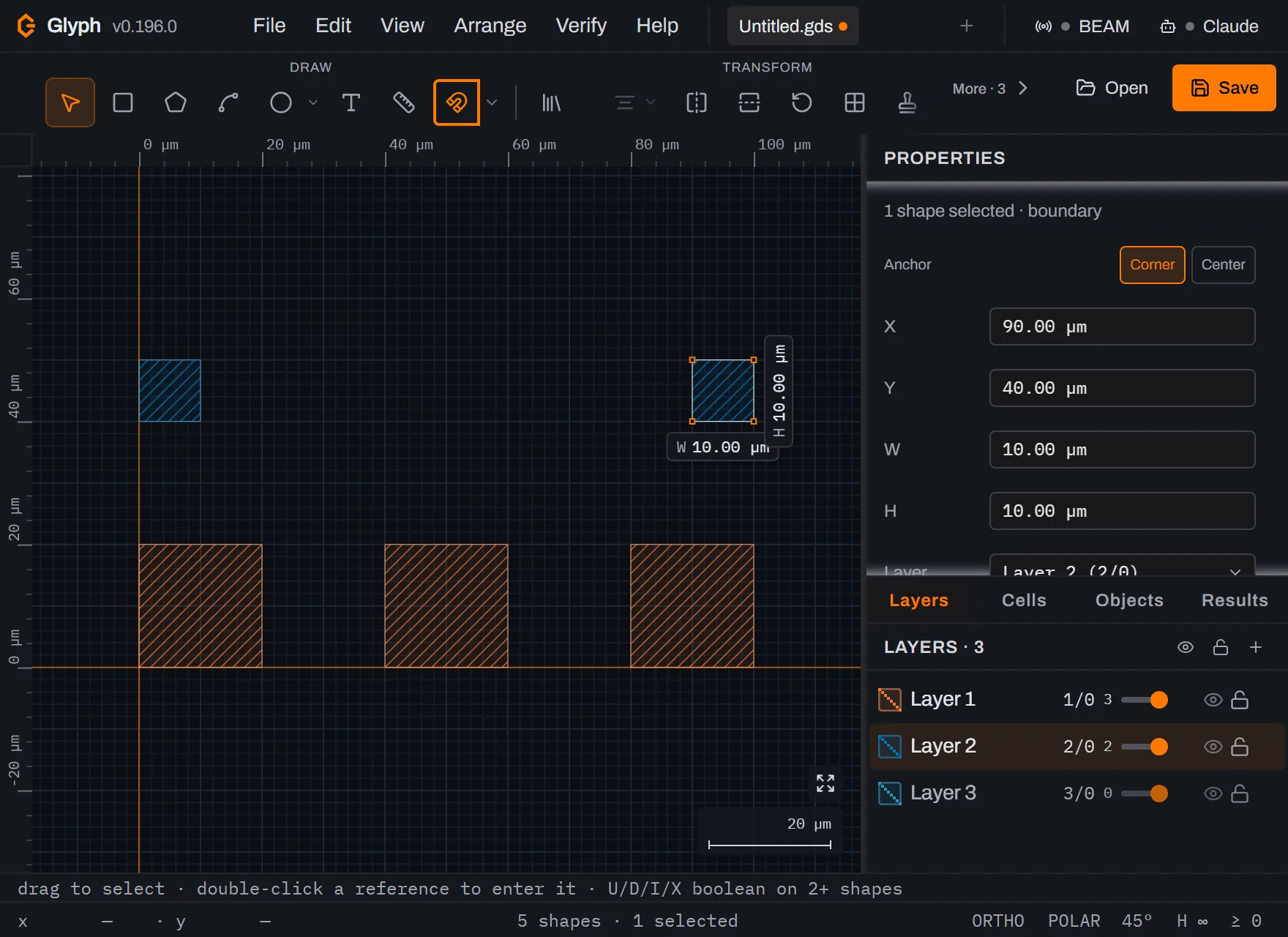The image size is (1288, 937).
Task: Click the Layer 3 pattern swatch
Action: click(x=890, y=794)
